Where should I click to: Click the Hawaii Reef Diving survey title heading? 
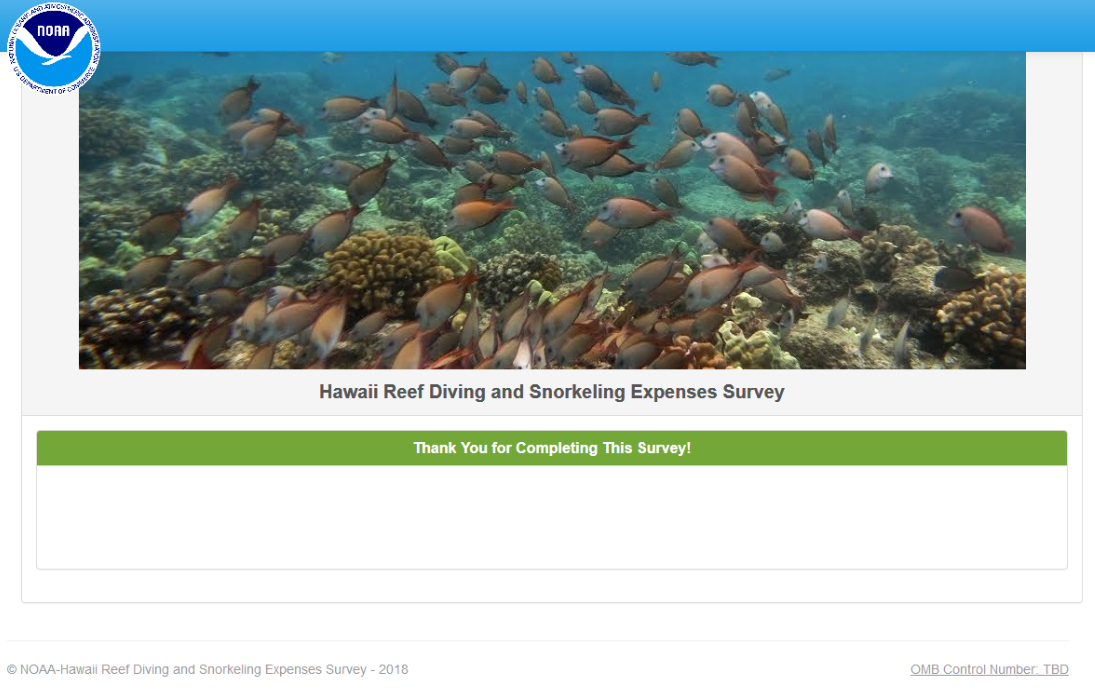[552, 392]
